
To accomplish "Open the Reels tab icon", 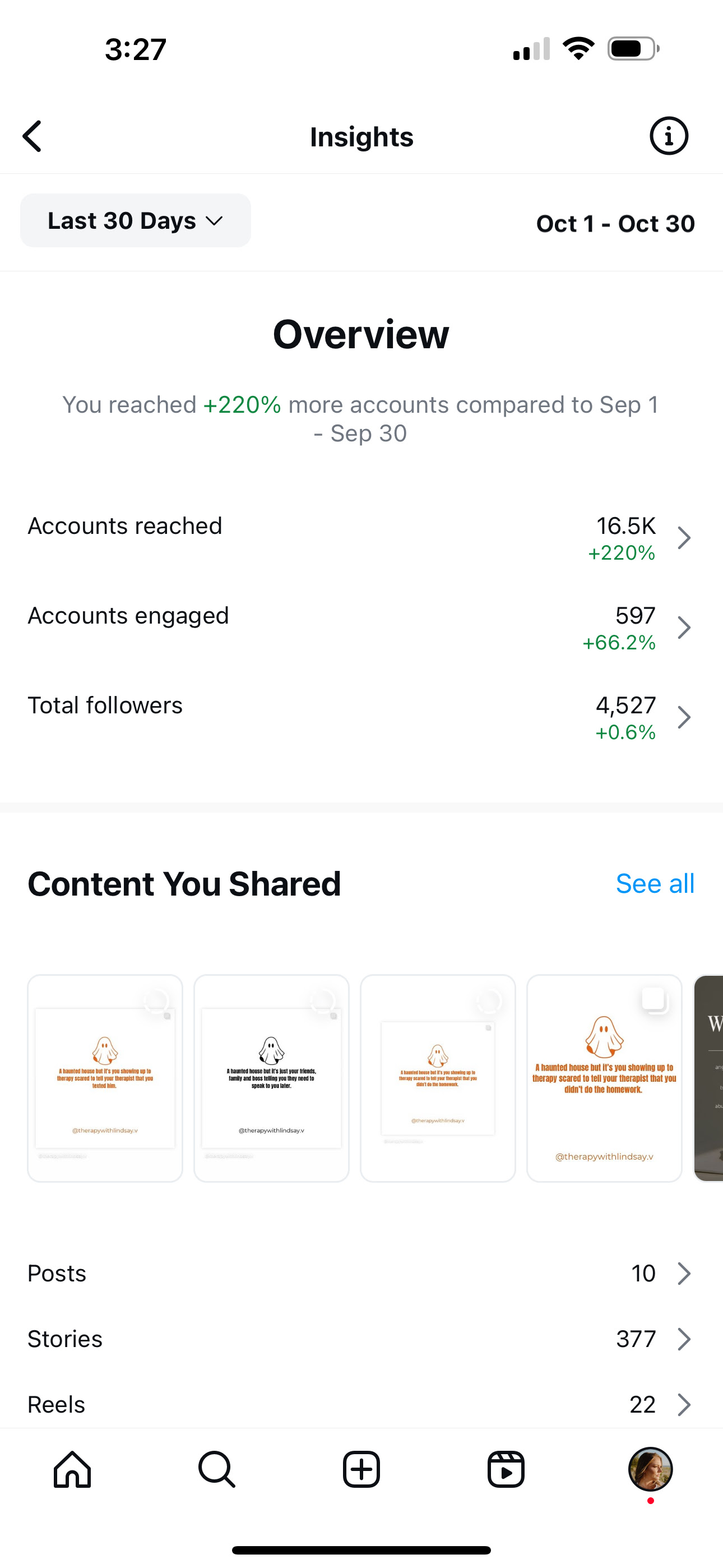I will (x=506, y=1469).
